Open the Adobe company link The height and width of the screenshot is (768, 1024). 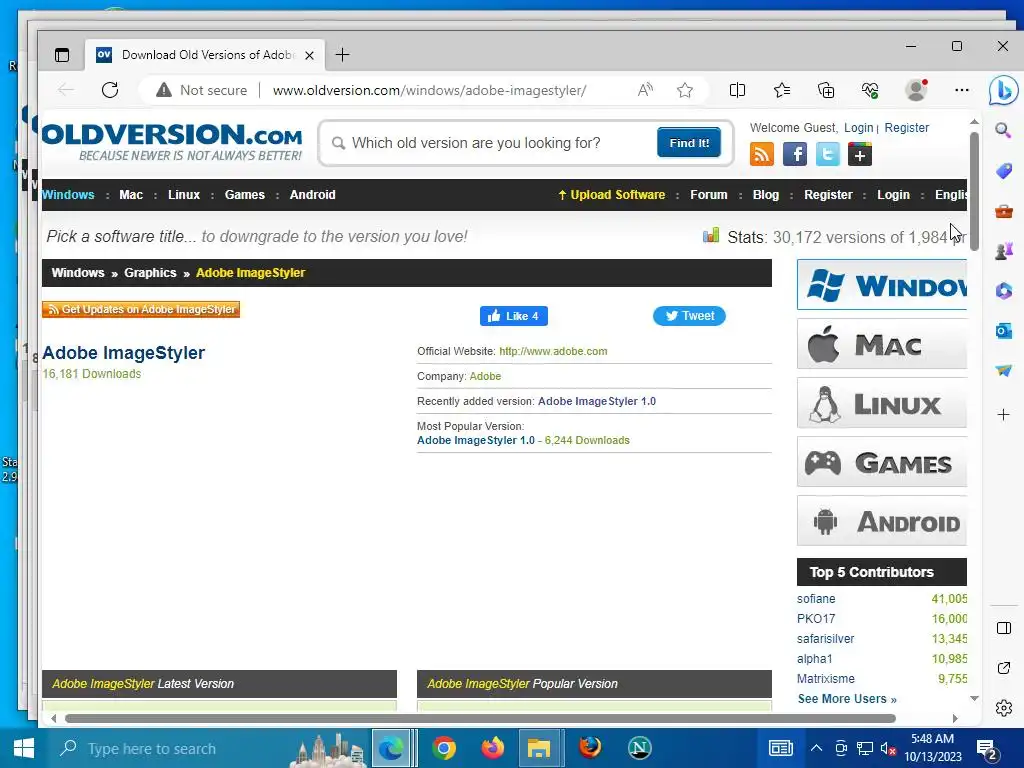(485, 376)
